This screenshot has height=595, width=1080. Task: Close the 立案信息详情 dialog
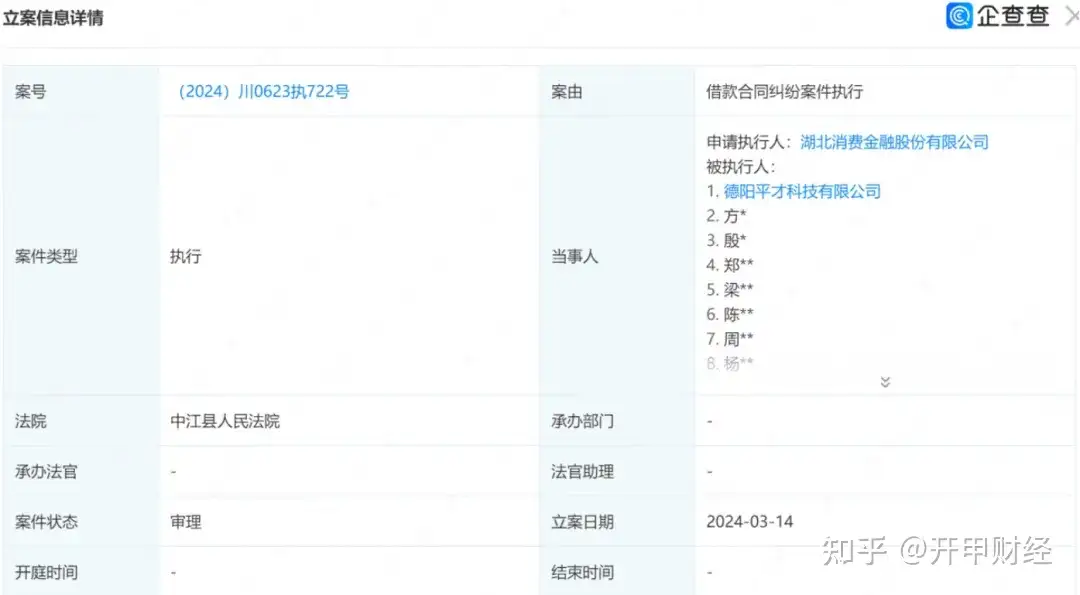[x=1072, y=17]
